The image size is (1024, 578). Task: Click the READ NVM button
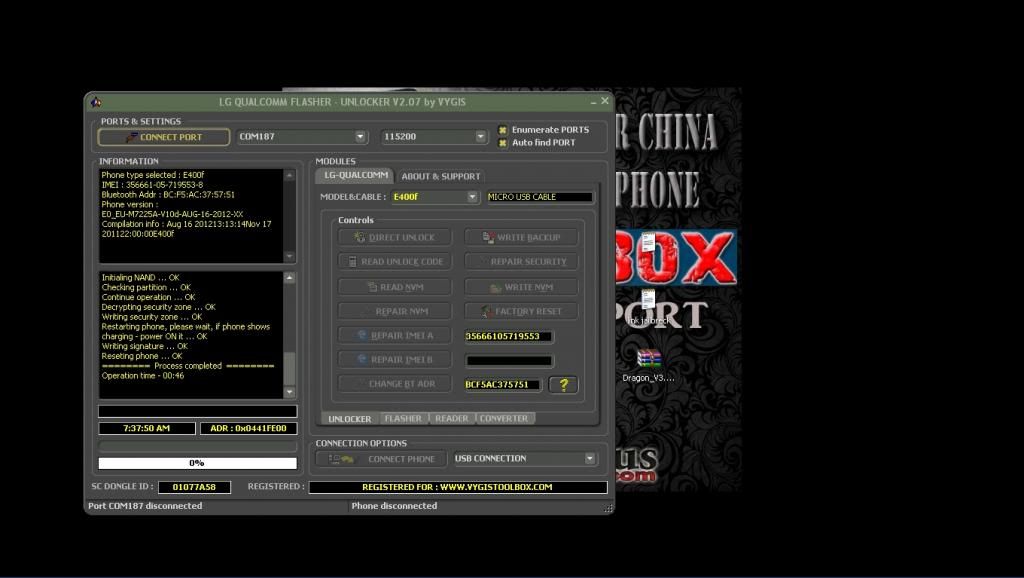pos(394,287)
